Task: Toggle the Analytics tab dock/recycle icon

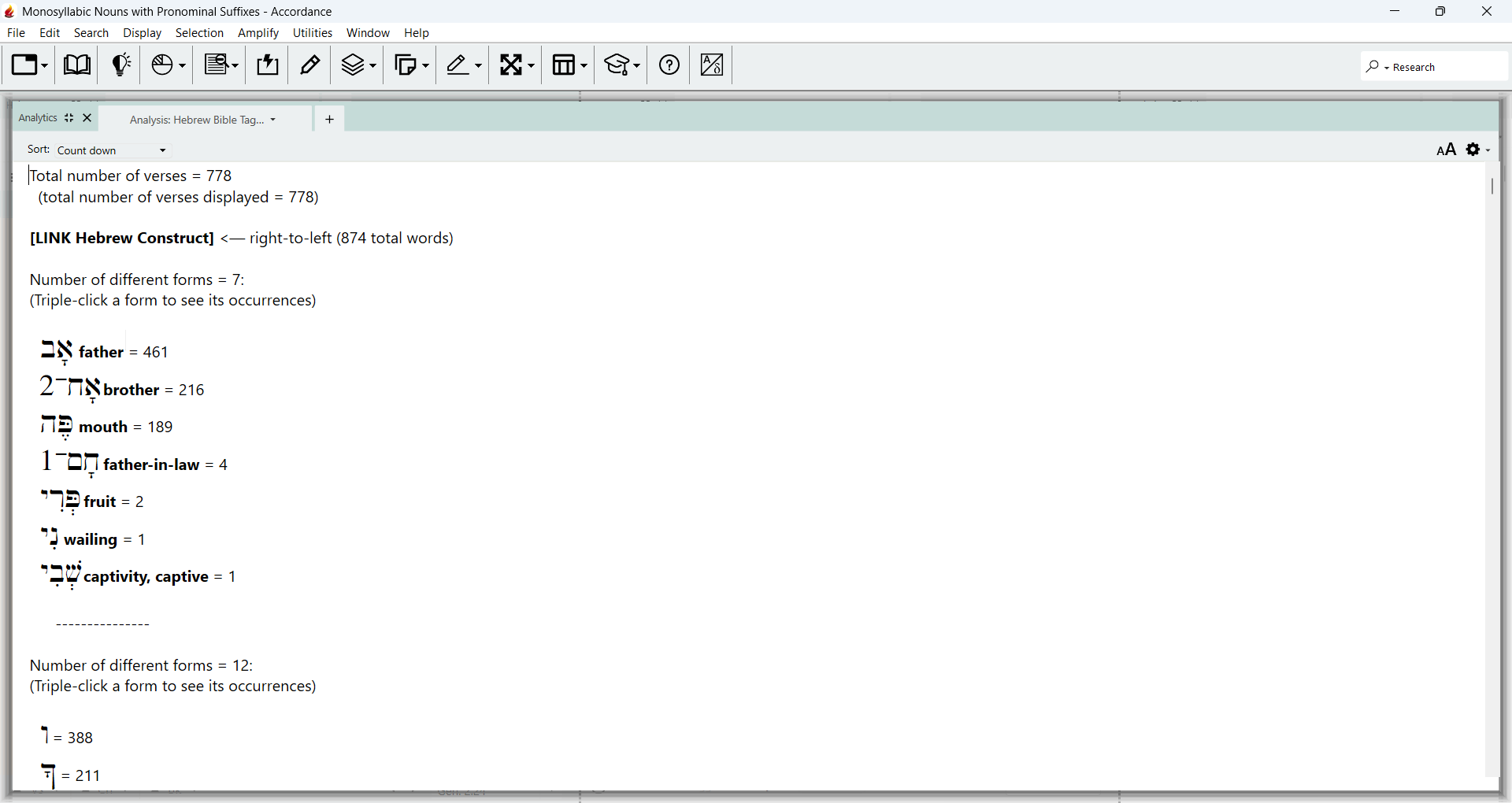Action: click(69, 118)
